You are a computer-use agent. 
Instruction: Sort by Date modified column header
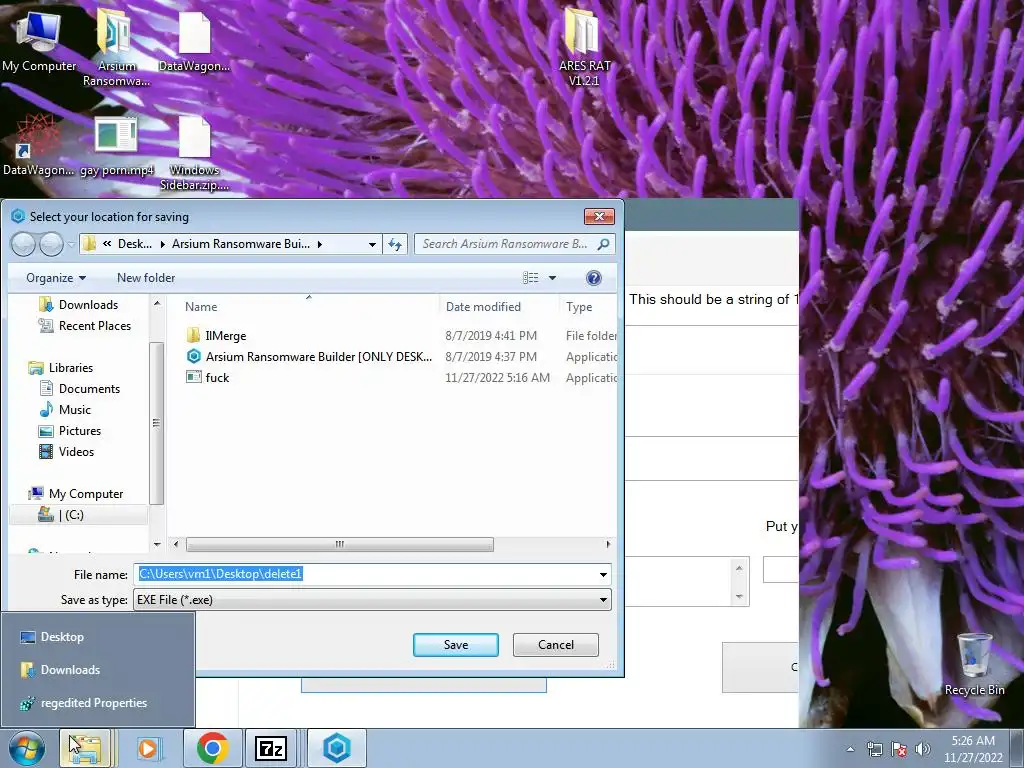tap(499, 307)
